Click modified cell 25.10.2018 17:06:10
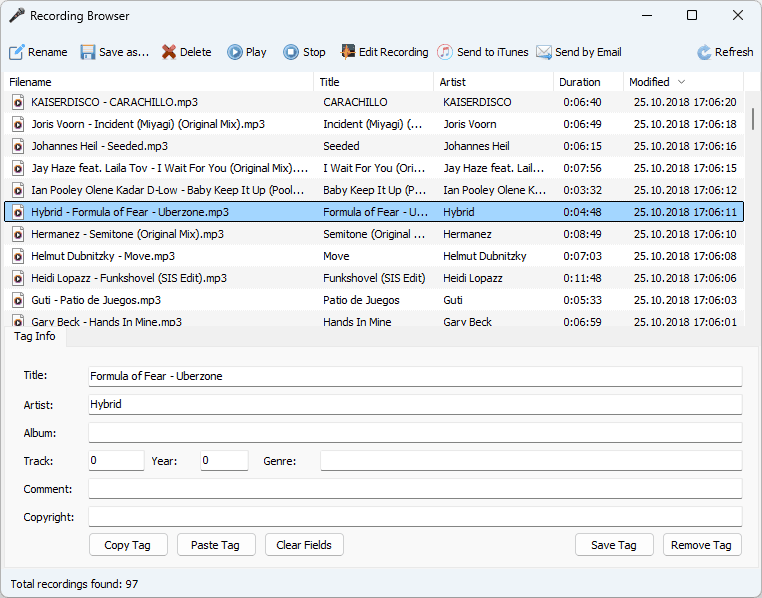This screenshot has height=598, width=762. click(685, 234)
